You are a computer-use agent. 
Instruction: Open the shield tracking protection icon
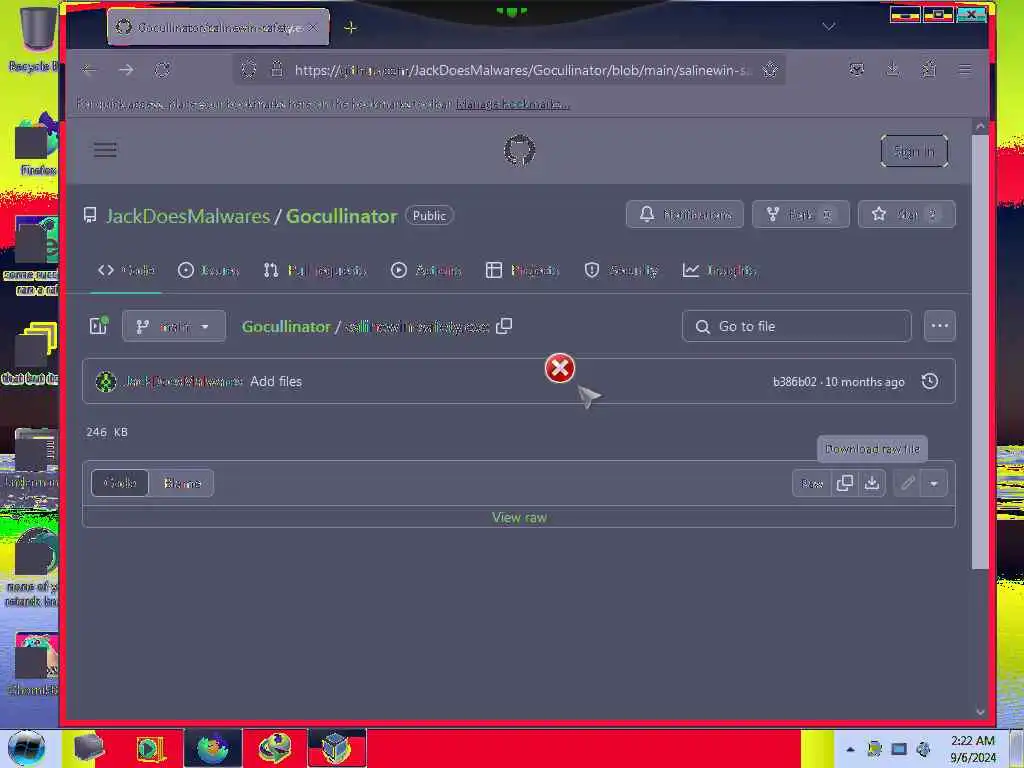pos(248,69)
